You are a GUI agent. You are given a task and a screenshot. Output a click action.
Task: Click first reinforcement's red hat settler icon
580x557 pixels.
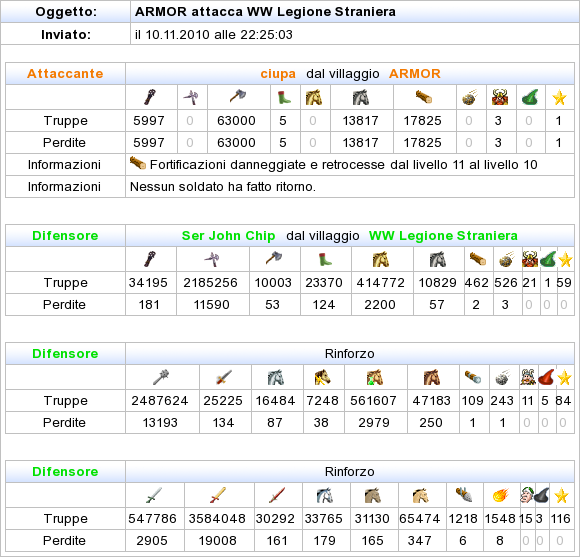(547, 377)
